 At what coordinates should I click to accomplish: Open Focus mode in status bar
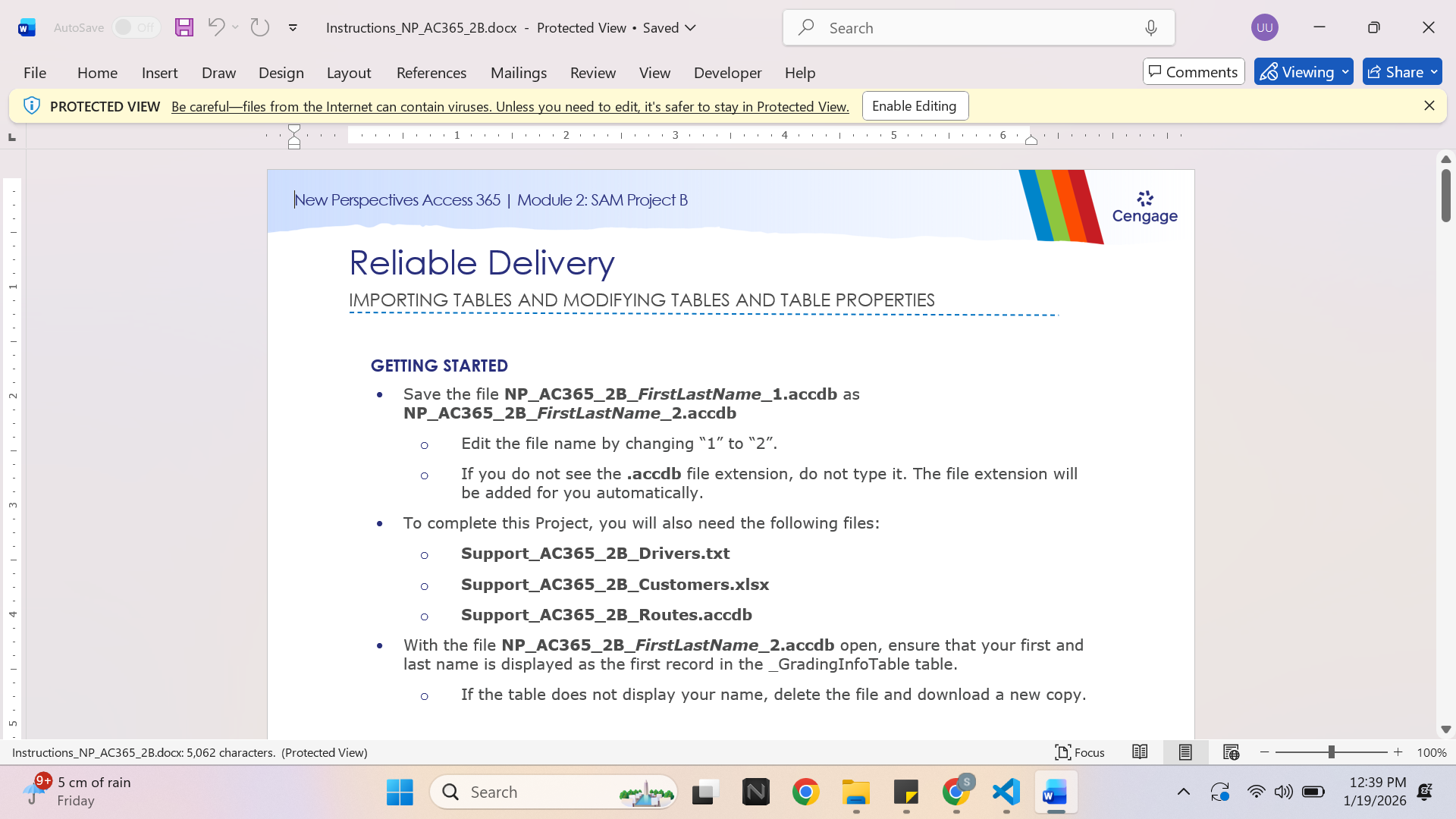coord(1080,752)
